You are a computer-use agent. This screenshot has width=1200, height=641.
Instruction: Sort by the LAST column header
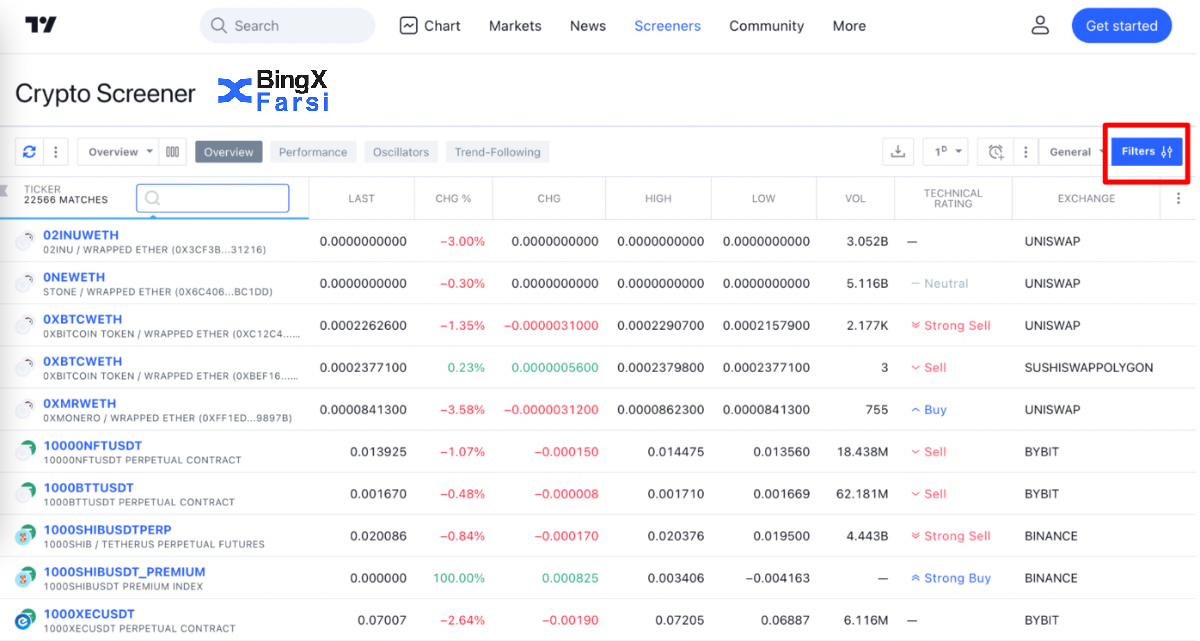[361, 198]
